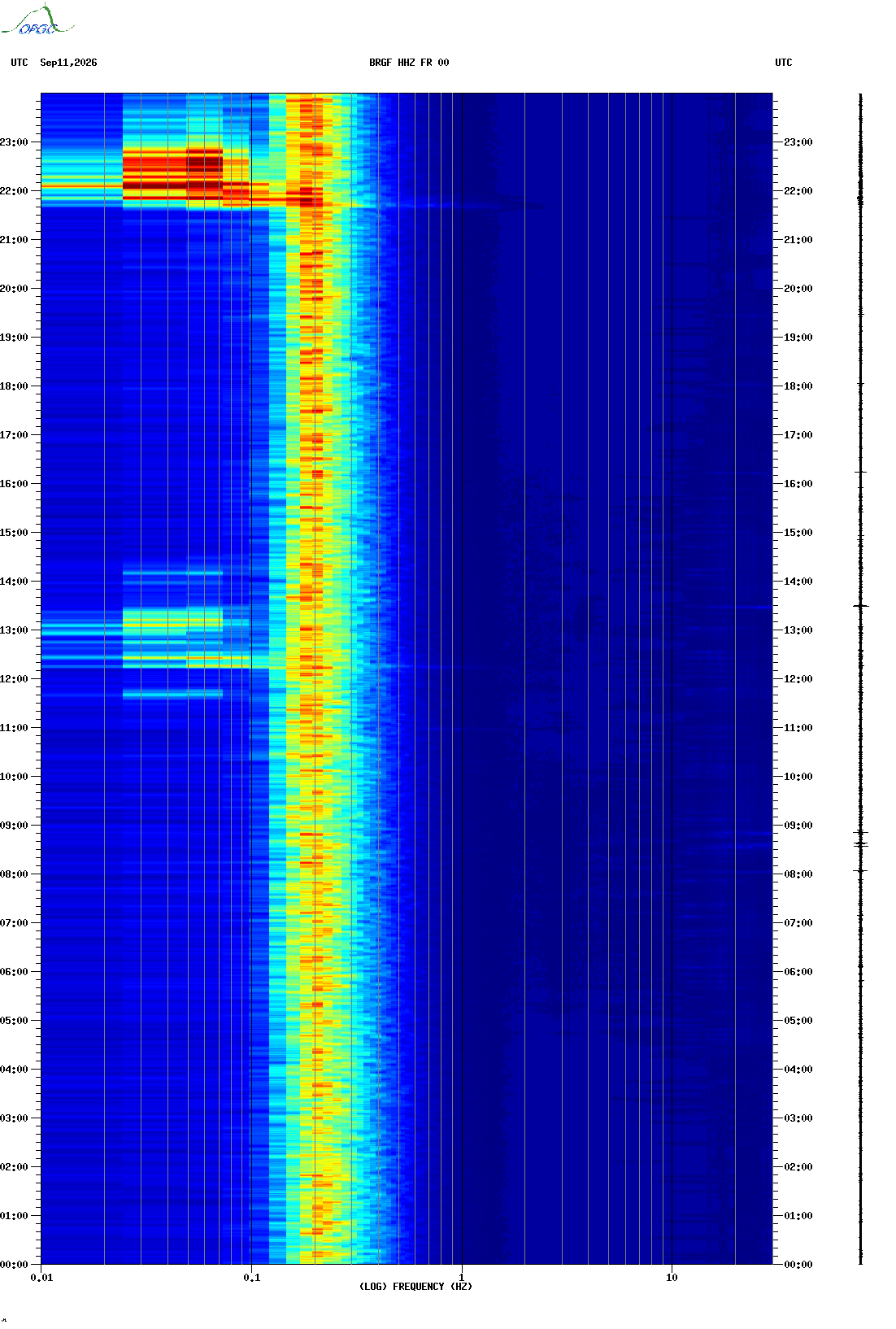The image size is (896, 1329).
Task: Click the 10 Hz frequency axis label
Action: pyautogui.click(x=672, y=1278)
